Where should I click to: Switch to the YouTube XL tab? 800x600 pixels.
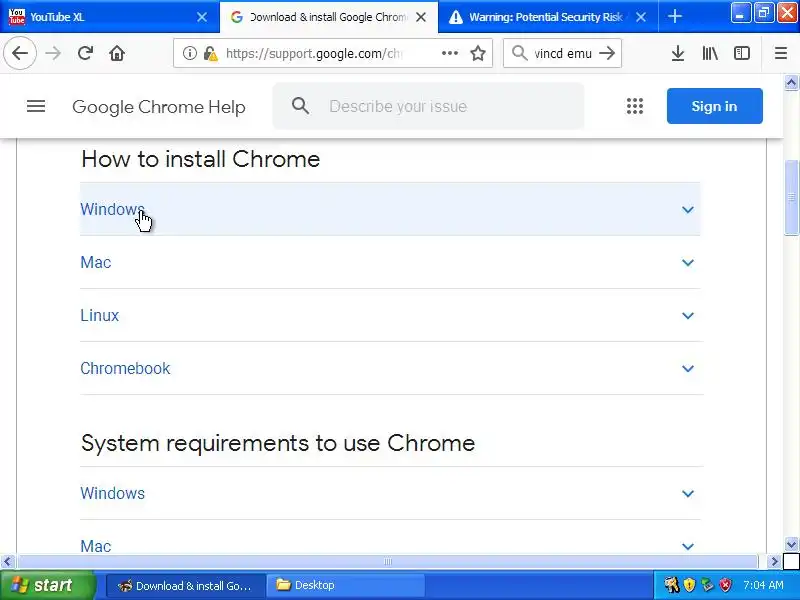pos(110,17)
